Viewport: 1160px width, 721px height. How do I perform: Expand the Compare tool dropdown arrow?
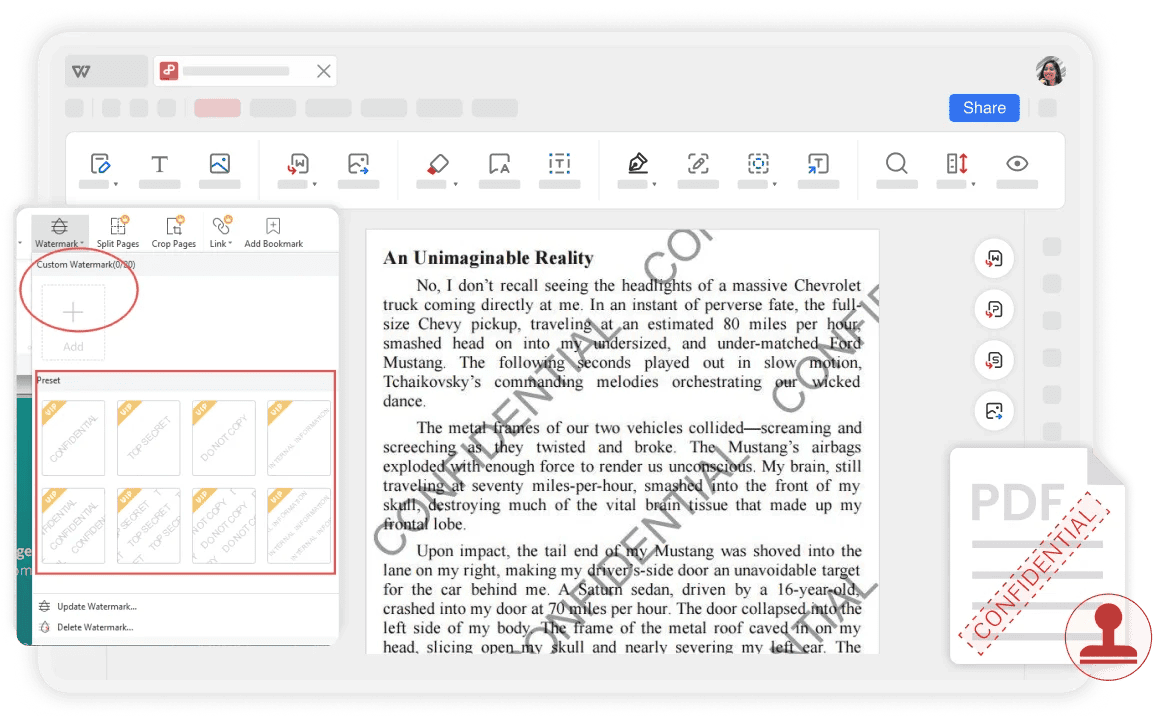tap(973, 184)
